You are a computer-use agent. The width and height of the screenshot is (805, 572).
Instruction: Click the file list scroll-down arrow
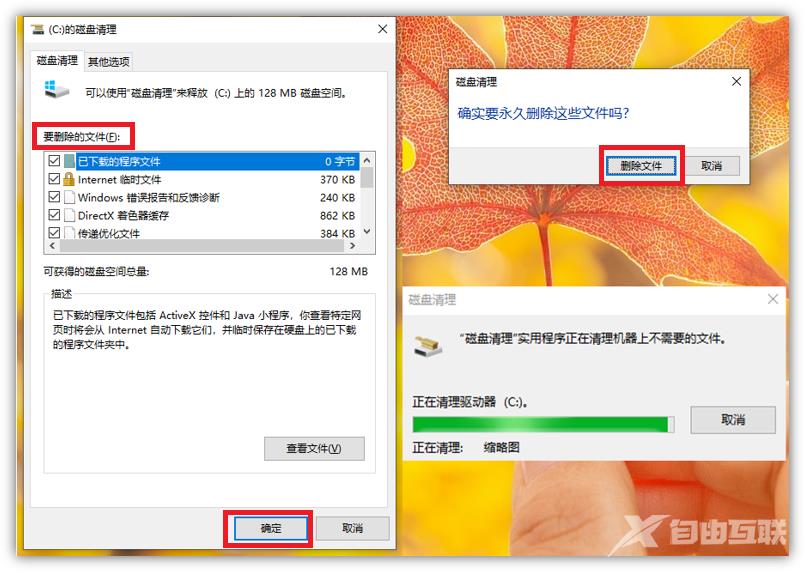(367, 232)
